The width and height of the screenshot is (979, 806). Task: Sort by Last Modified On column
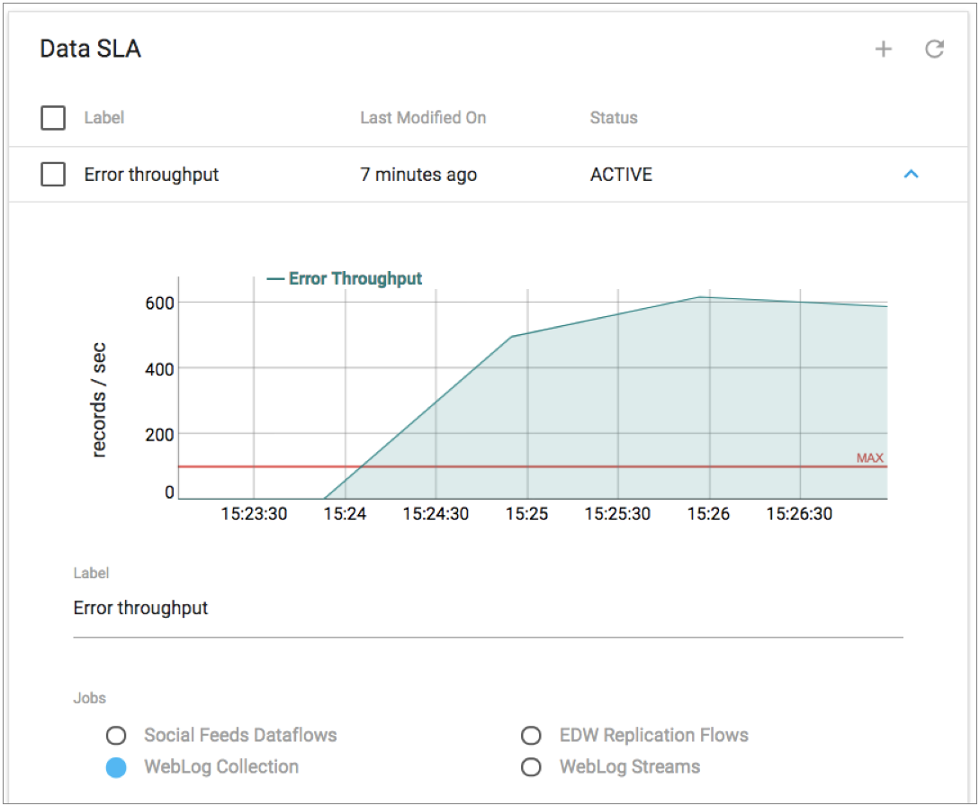tap(423, 118)
